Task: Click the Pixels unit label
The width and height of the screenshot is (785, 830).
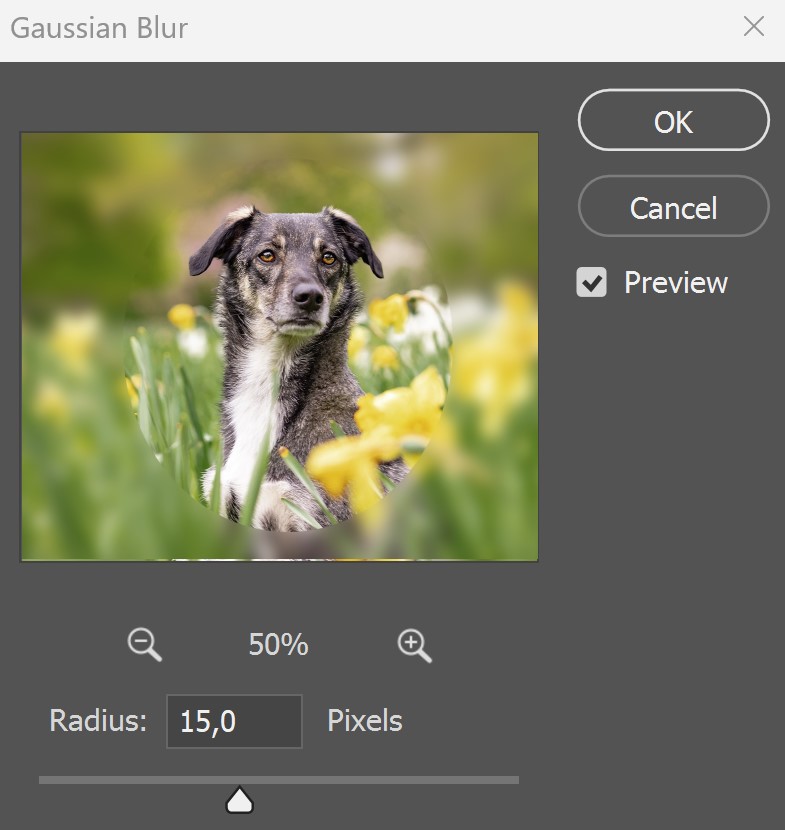Action: [x=365, y=720]
